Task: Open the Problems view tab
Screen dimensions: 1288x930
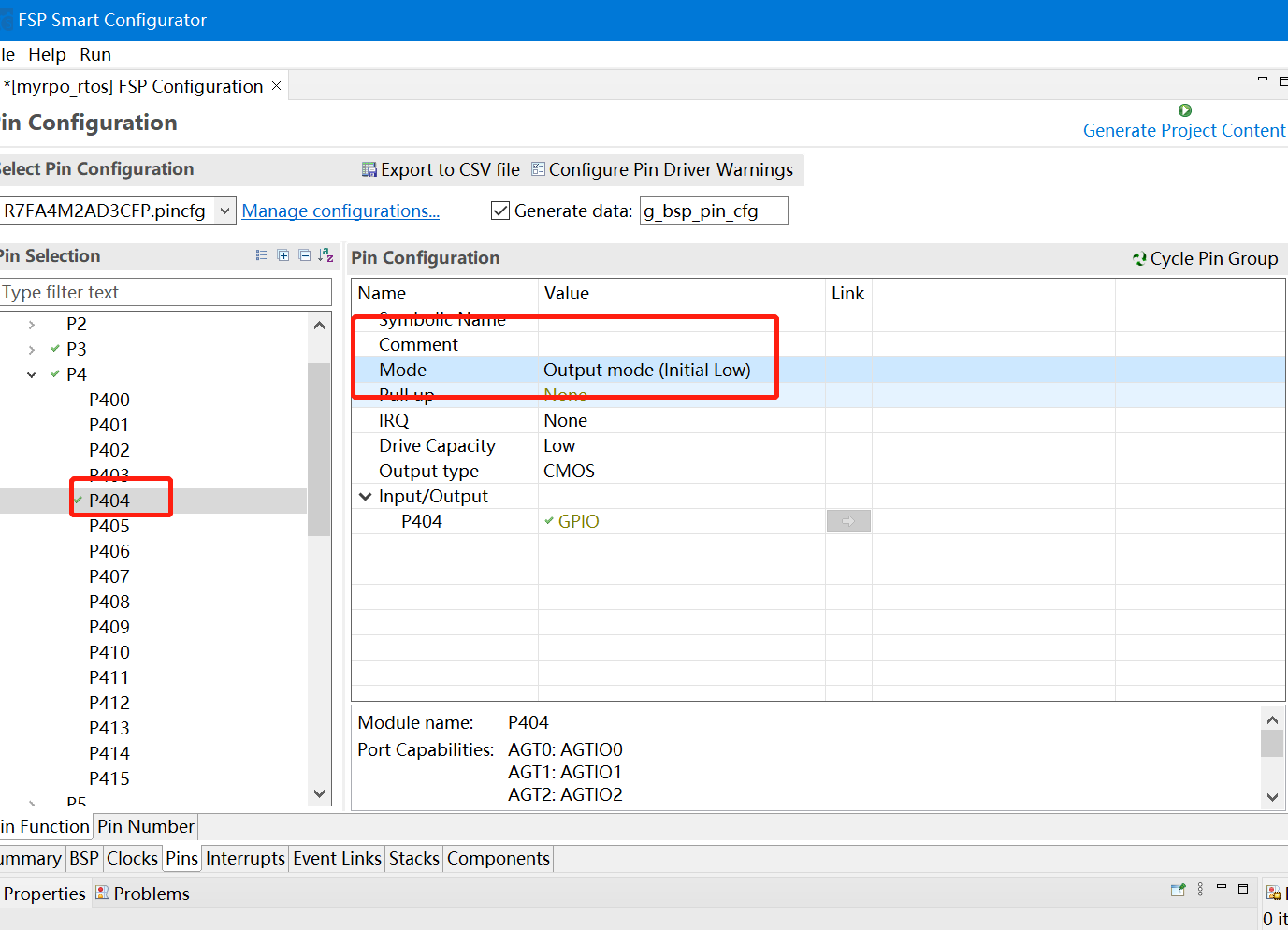Action: pos(142,894)
